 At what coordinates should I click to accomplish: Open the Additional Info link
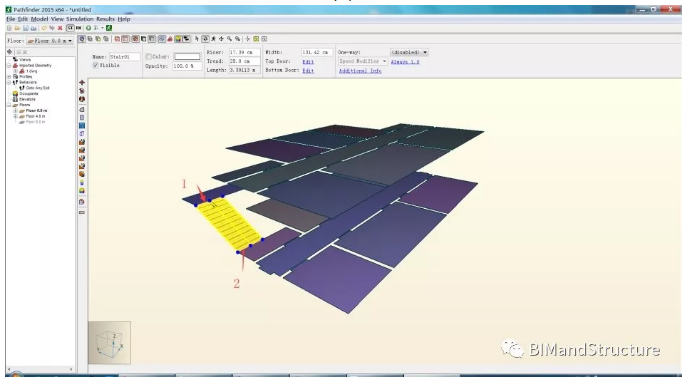point(360,71)
